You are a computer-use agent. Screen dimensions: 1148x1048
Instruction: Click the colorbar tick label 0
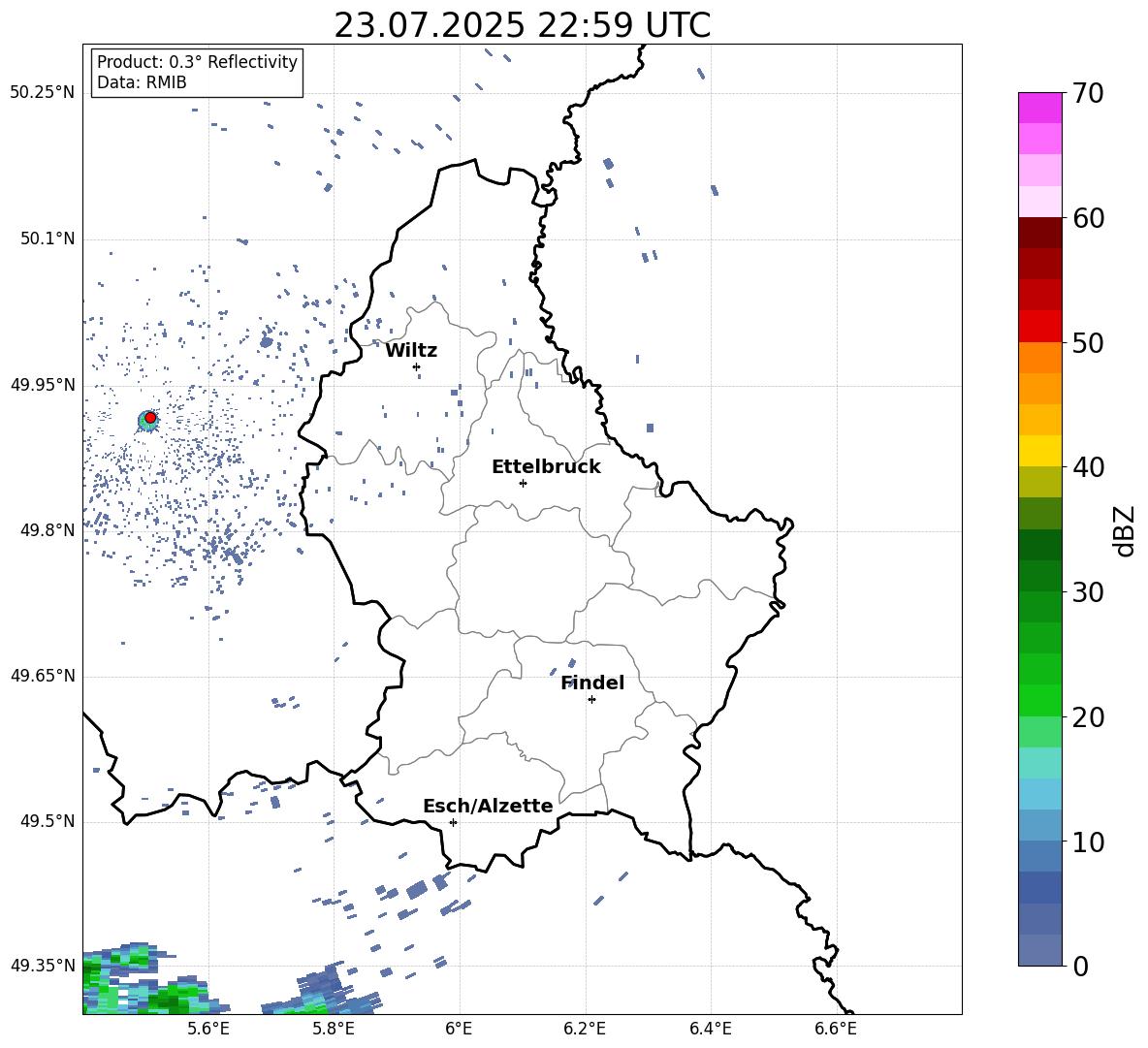click(x=1080, y=966)
